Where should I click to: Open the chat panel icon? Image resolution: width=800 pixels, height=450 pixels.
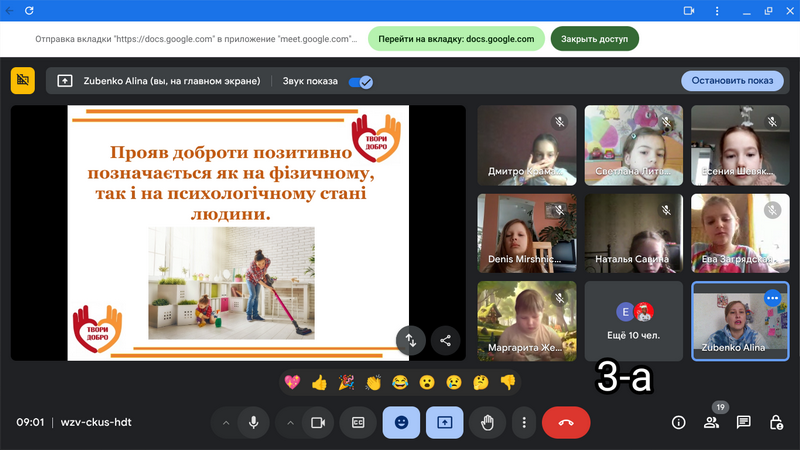point(743,422)
